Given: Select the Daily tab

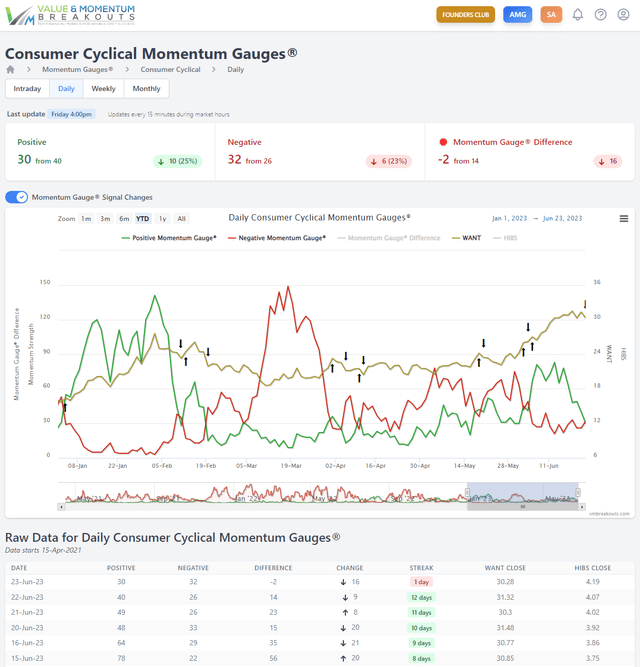Looking at the screenshot, I should coord(66,88).
